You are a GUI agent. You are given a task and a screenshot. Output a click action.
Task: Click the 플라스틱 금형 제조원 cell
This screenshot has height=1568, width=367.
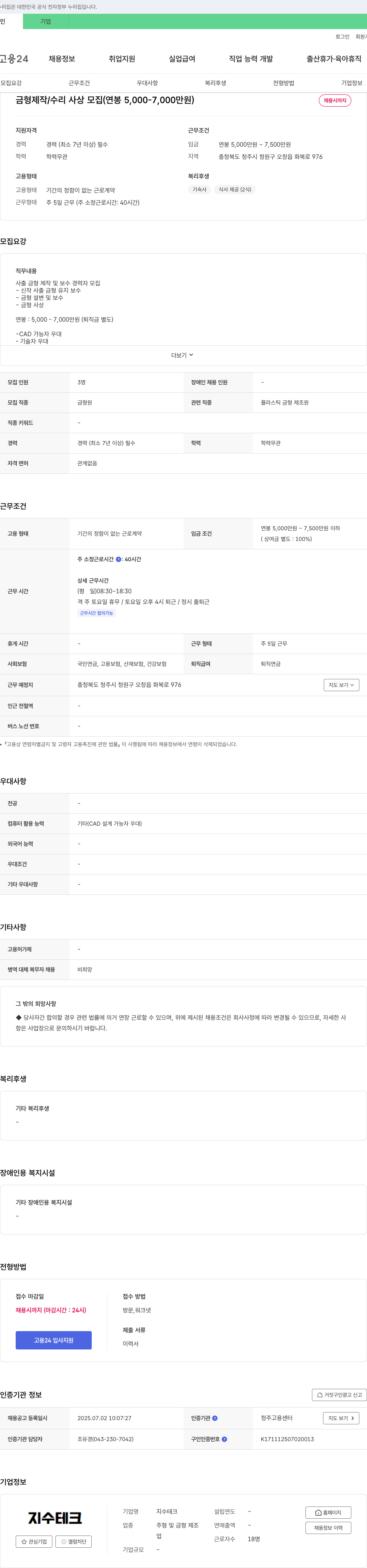pos(285,402)
